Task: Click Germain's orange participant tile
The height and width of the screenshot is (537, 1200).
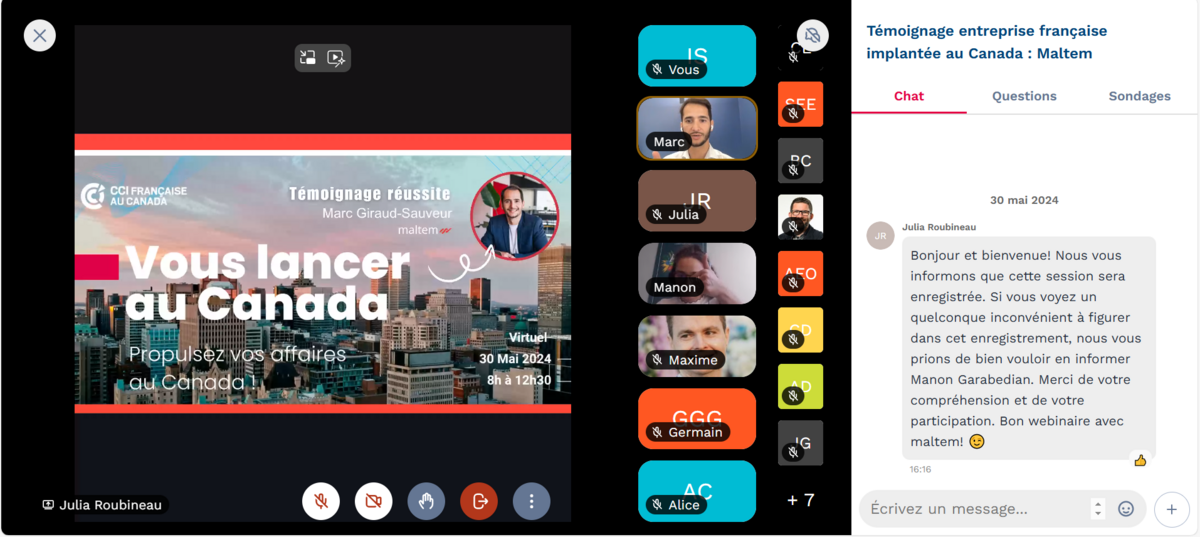Action: 697,418
